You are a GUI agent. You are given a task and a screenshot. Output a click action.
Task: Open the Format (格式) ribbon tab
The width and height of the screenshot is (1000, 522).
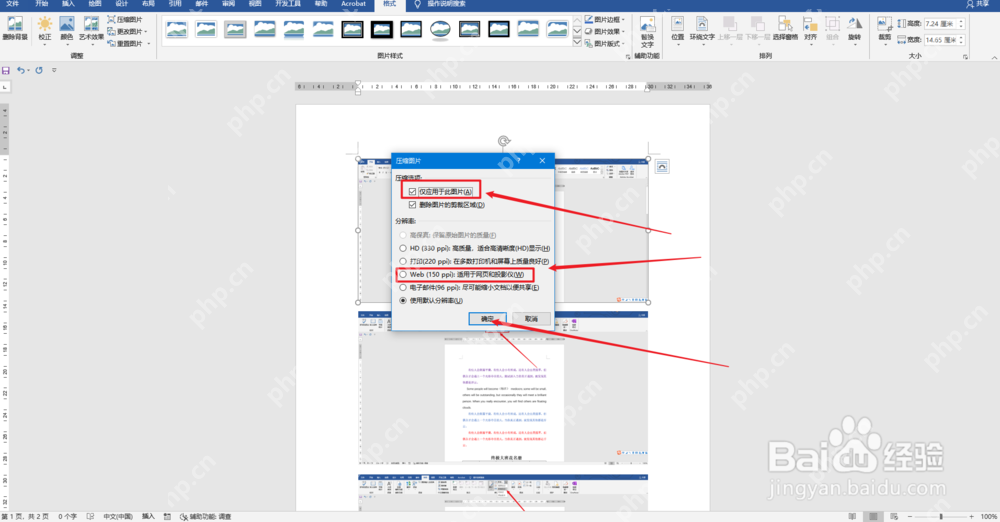pyautogui.click(x=389, y=4)
